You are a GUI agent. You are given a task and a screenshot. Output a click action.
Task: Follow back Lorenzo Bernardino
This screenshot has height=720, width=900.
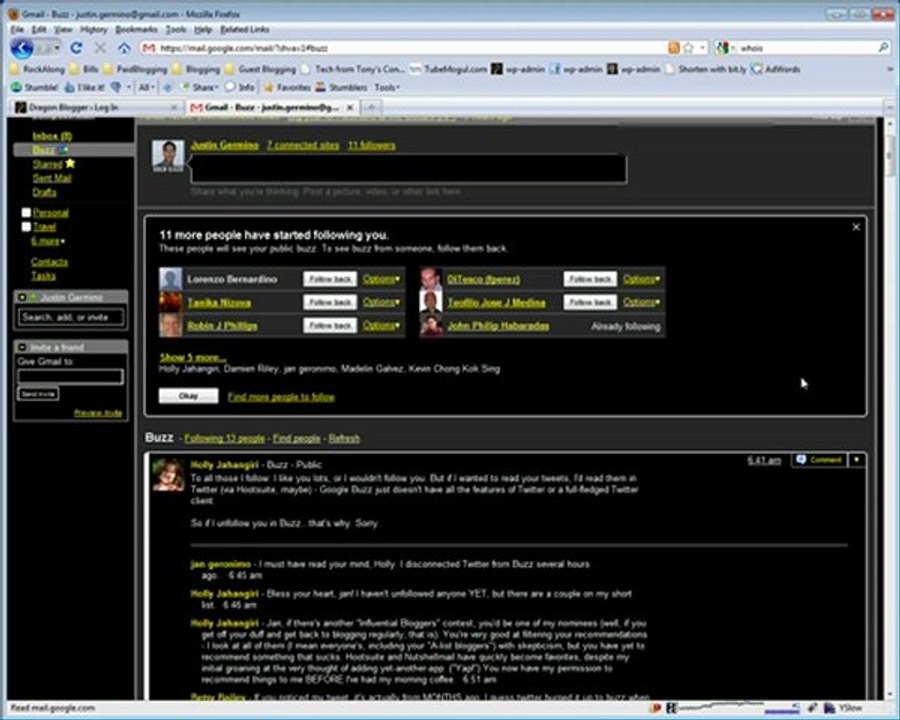click(x=330, y=279)
